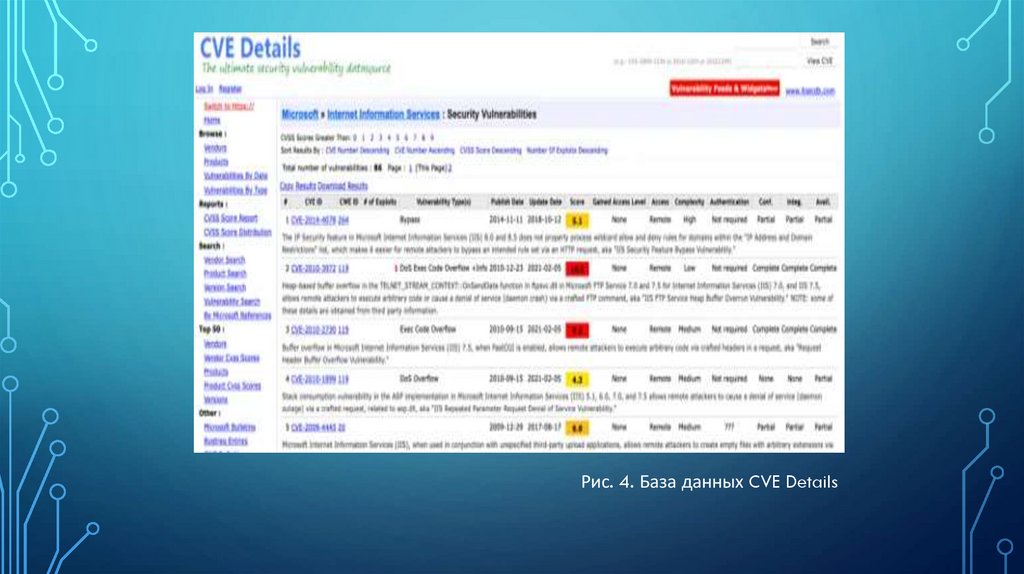Click 'DoS Overflow' type in row 4
This screenshot has height=574, width=1024.
[x=418, y=379]
